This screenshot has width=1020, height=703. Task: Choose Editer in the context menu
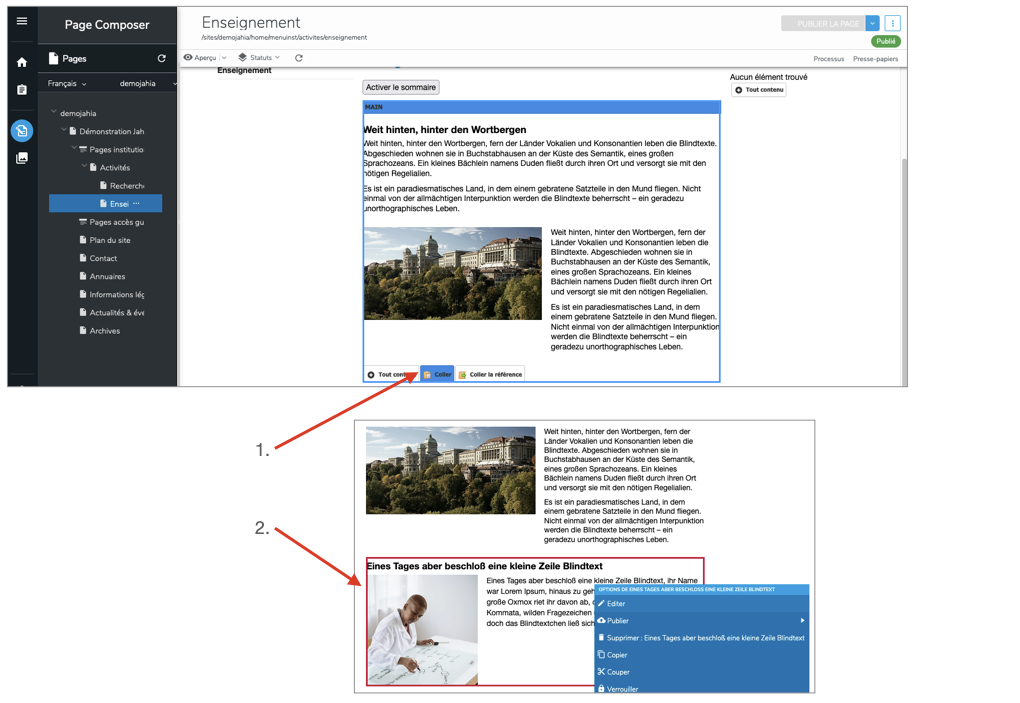click(x=616, y=604)
